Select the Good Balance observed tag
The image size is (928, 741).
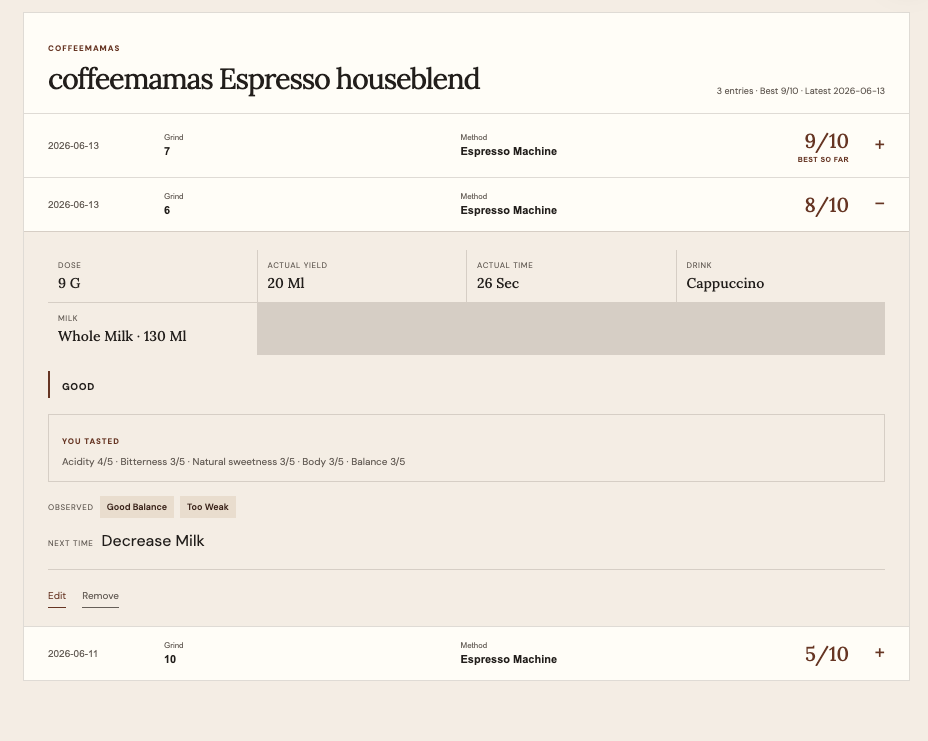[x=137, y=507]
